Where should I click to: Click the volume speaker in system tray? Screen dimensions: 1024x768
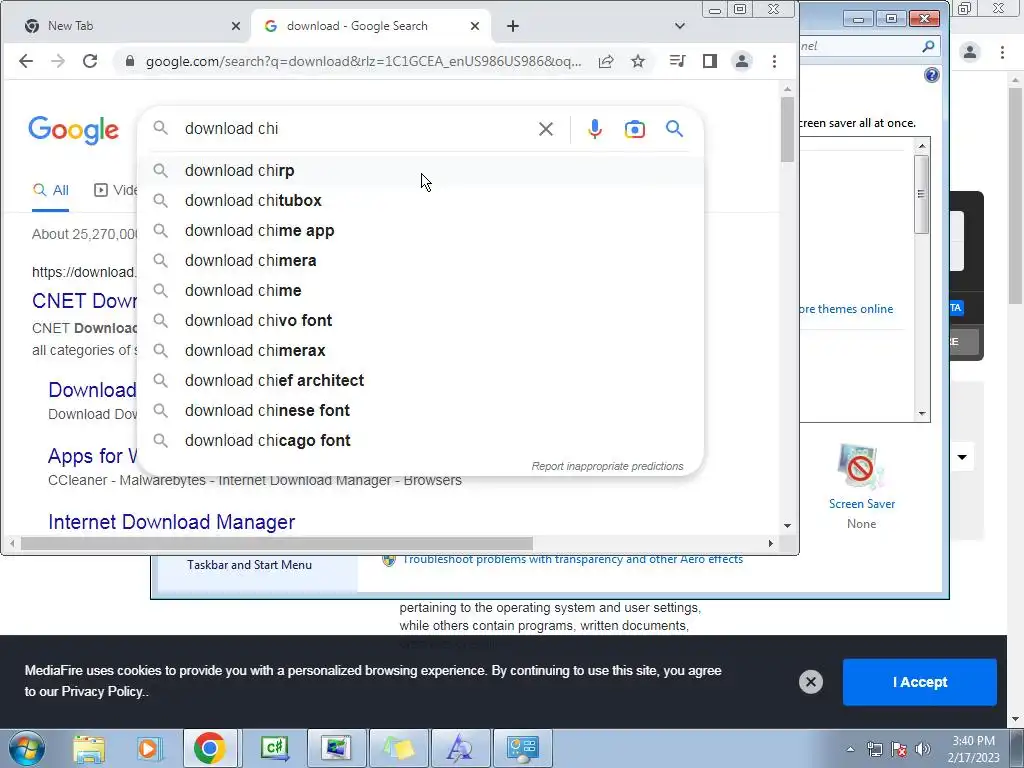click(922, 749)
